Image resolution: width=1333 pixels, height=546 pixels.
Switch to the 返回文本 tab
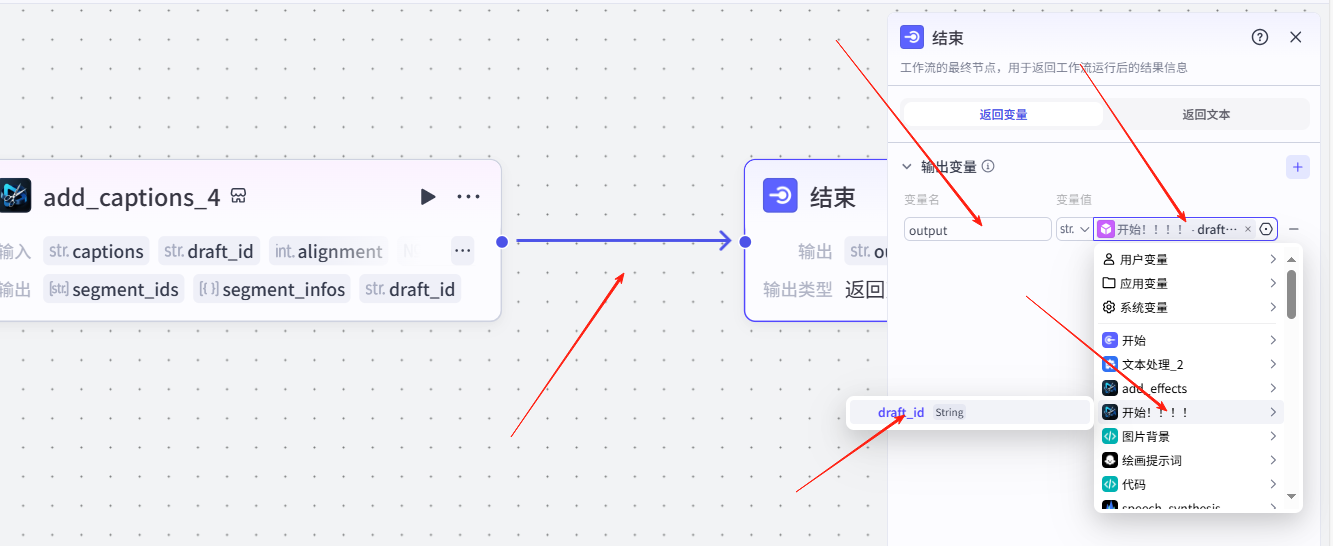(1206, 114)
